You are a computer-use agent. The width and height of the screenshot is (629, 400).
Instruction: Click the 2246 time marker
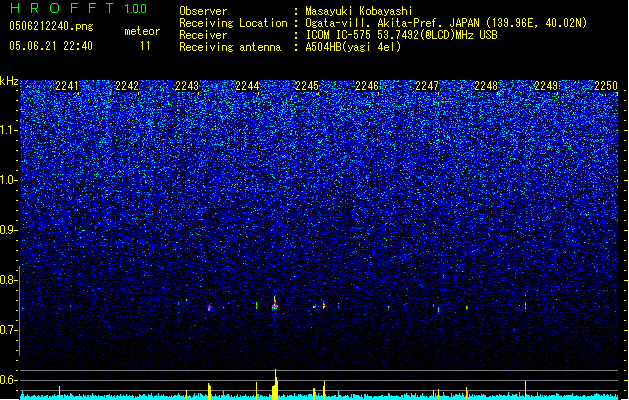(367, 86)
